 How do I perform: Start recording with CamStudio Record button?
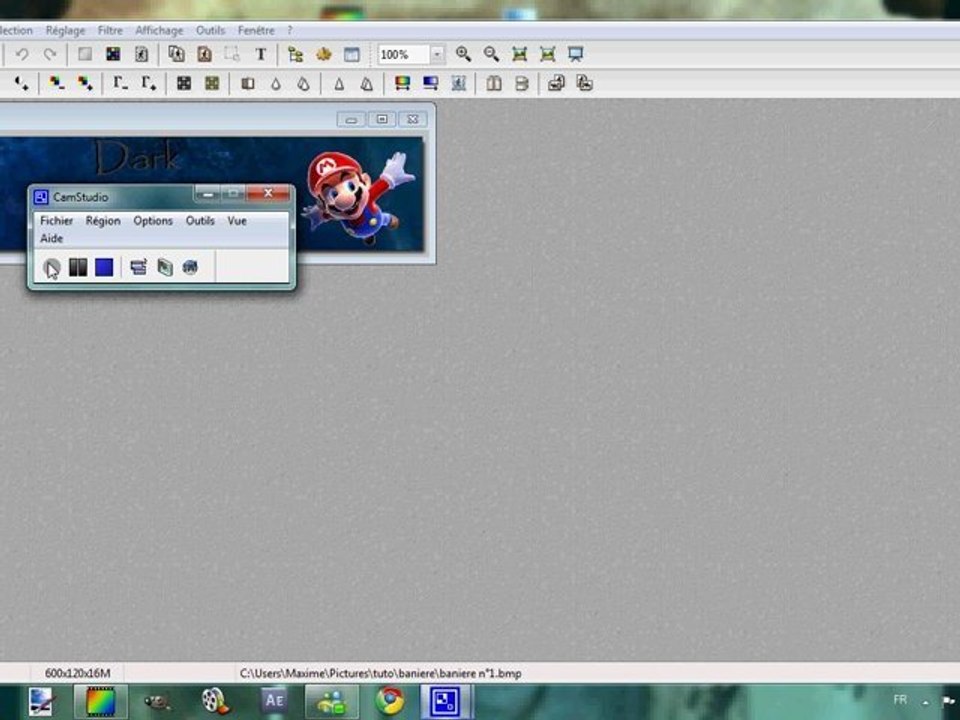[51, 268]
